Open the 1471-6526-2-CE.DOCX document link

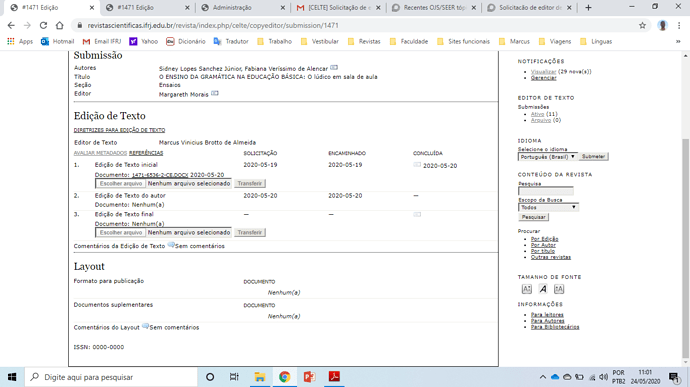(160, 175)
